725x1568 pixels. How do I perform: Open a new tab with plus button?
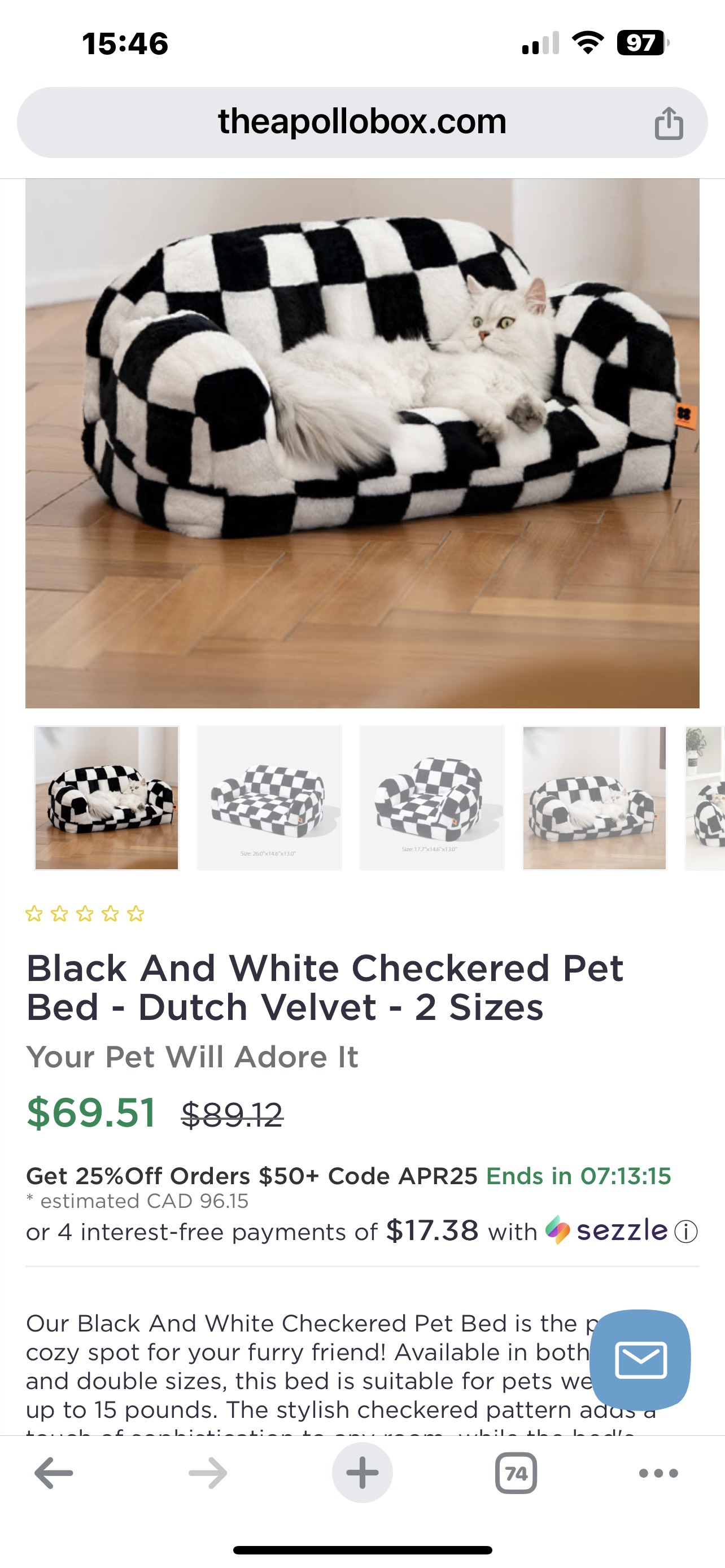[362, 1473]
